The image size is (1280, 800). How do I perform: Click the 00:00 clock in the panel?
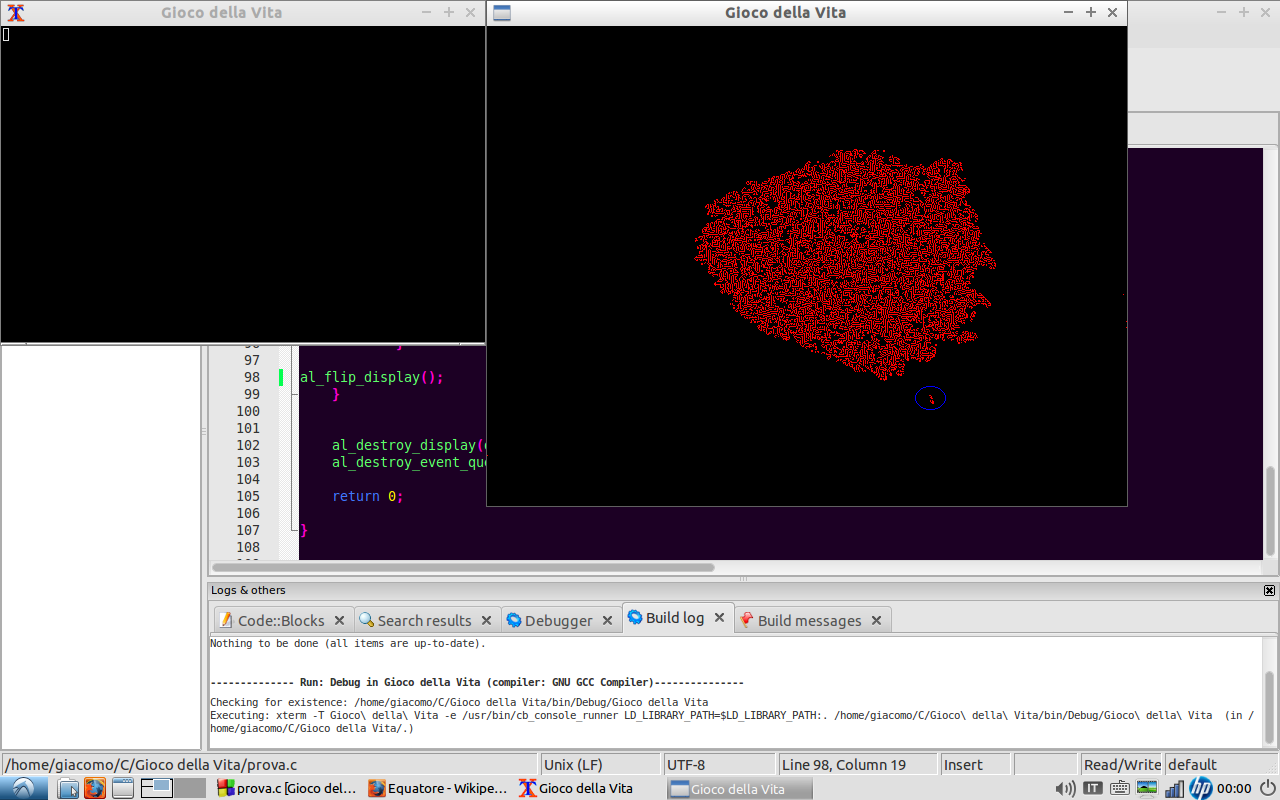pyautogui.click(x=1235, y=789)
